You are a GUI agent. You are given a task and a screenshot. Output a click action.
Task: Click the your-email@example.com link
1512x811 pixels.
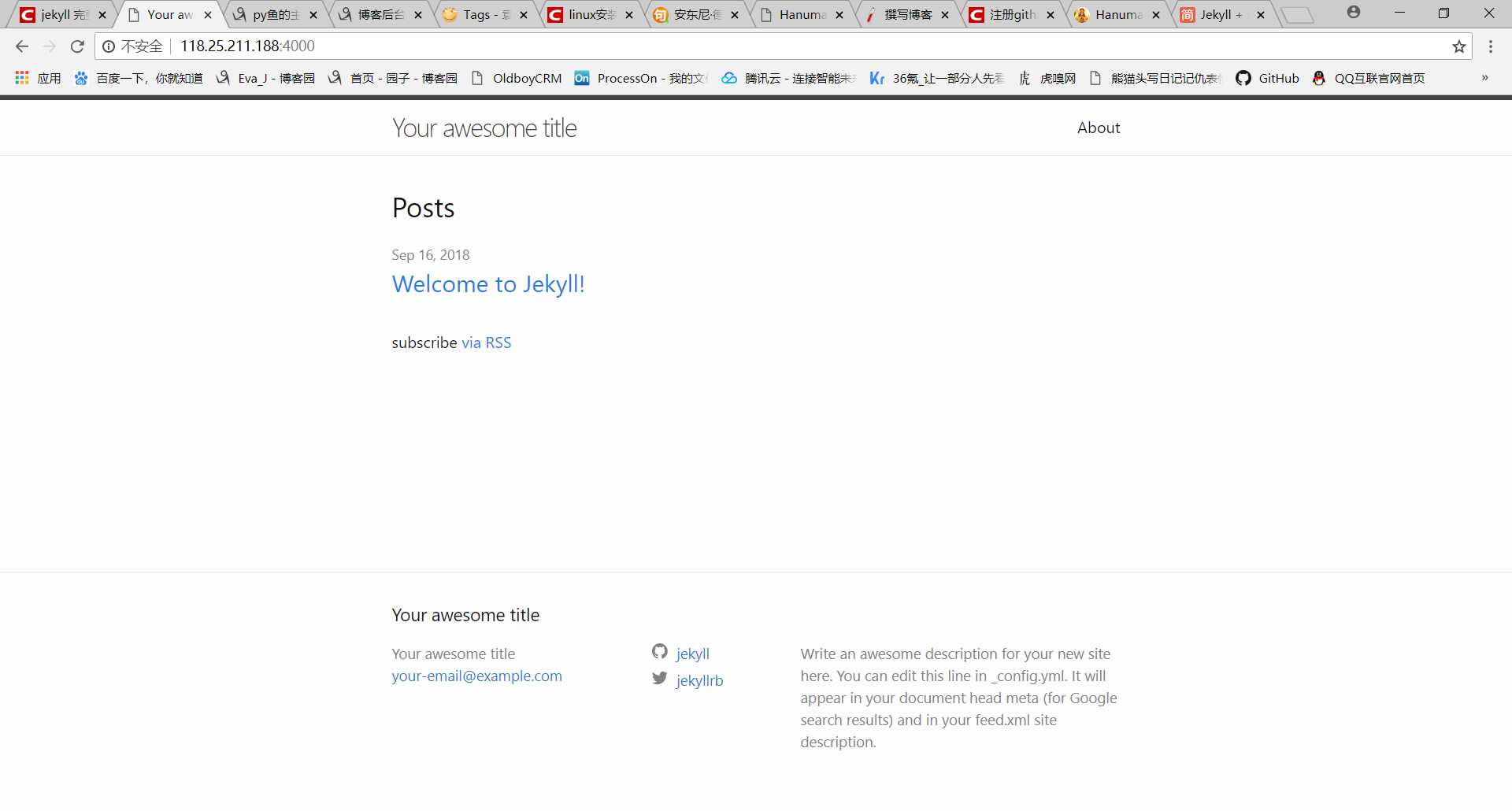476,676
